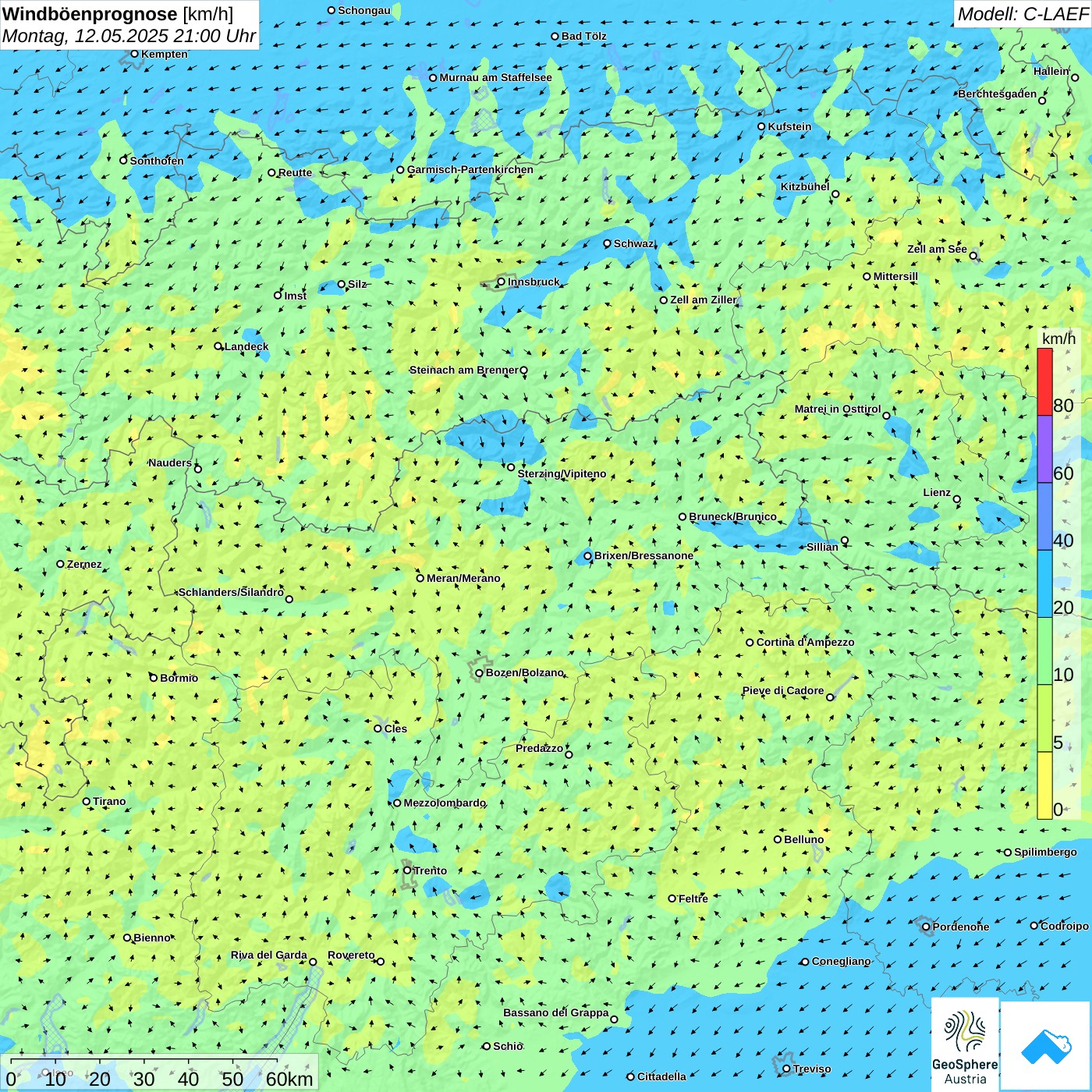The width and height of the screenshot is (1092, 1092).
Task: Click the Zell am Ziller label
Action: coord(704,300)
